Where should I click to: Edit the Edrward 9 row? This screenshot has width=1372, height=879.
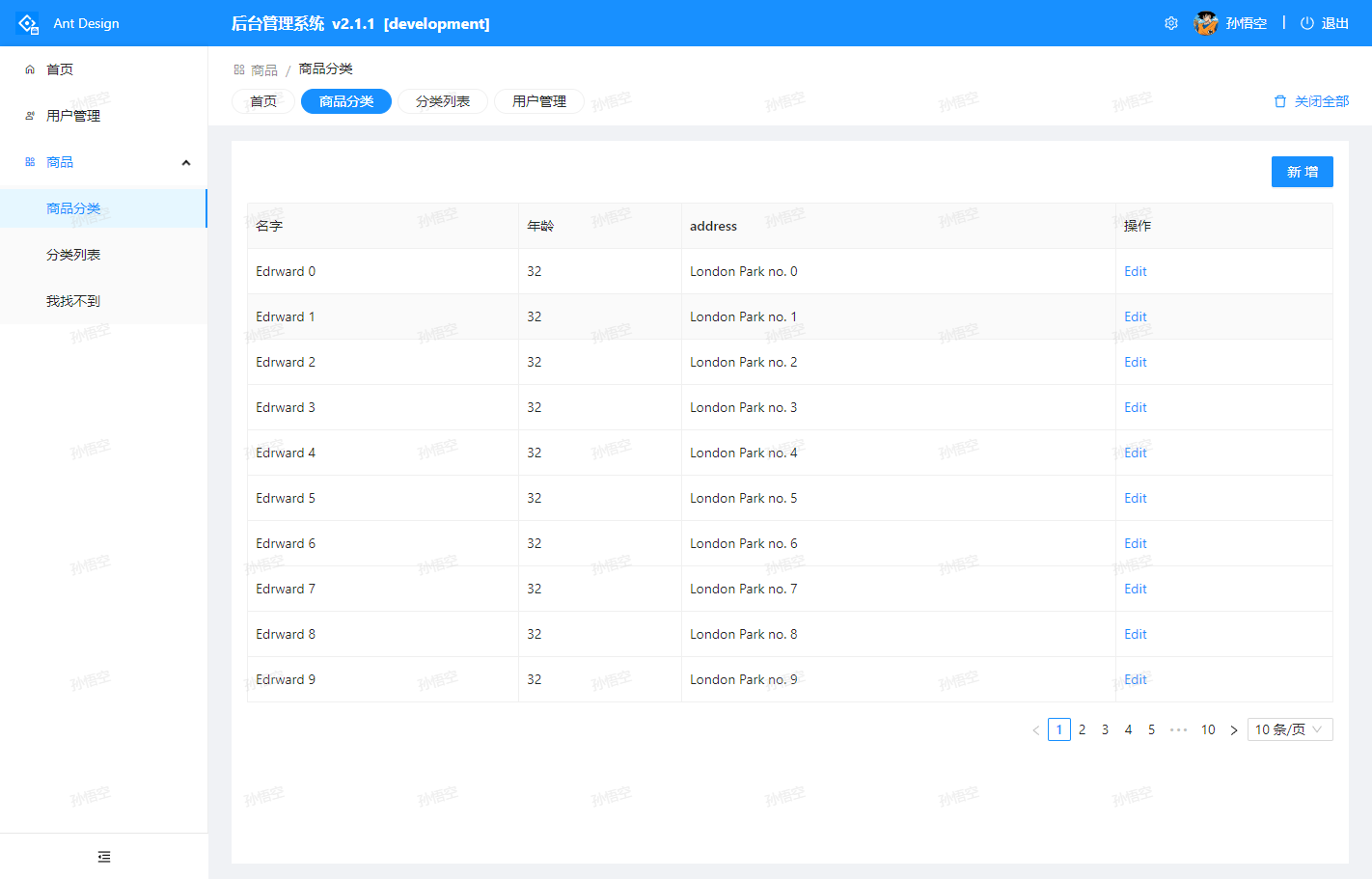pos(1136,679)
